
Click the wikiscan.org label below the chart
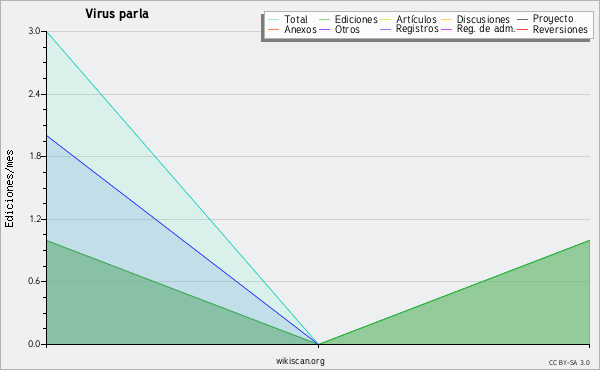point(300,361)
